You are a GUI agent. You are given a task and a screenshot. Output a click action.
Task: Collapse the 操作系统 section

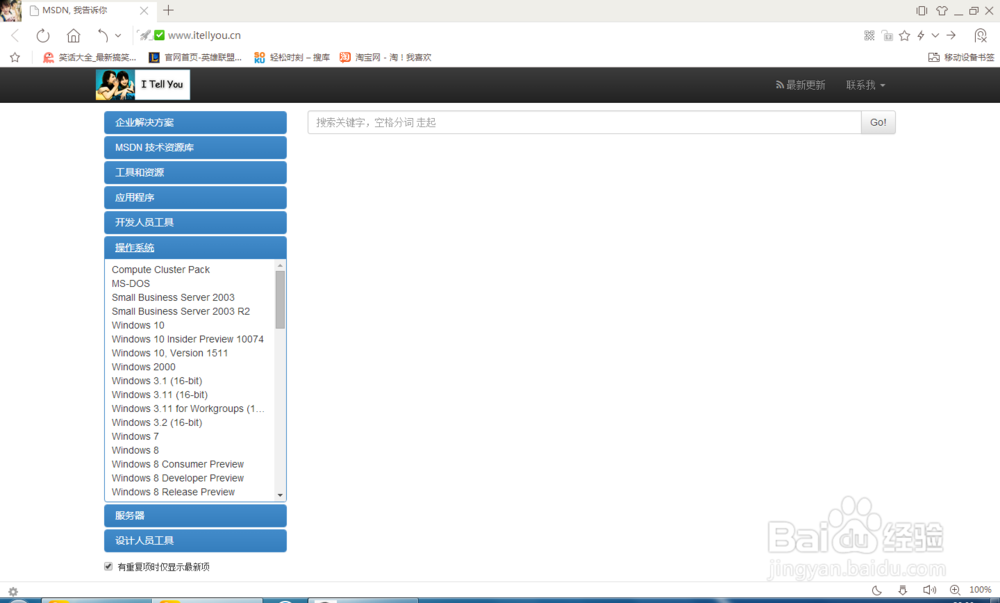[195, 247]
